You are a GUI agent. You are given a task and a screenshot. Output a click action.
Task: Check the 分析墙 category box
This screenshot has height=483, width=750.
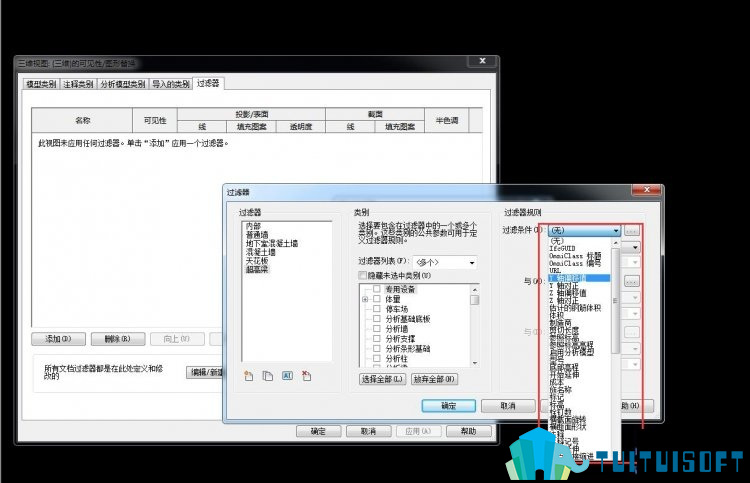(377, 329)
